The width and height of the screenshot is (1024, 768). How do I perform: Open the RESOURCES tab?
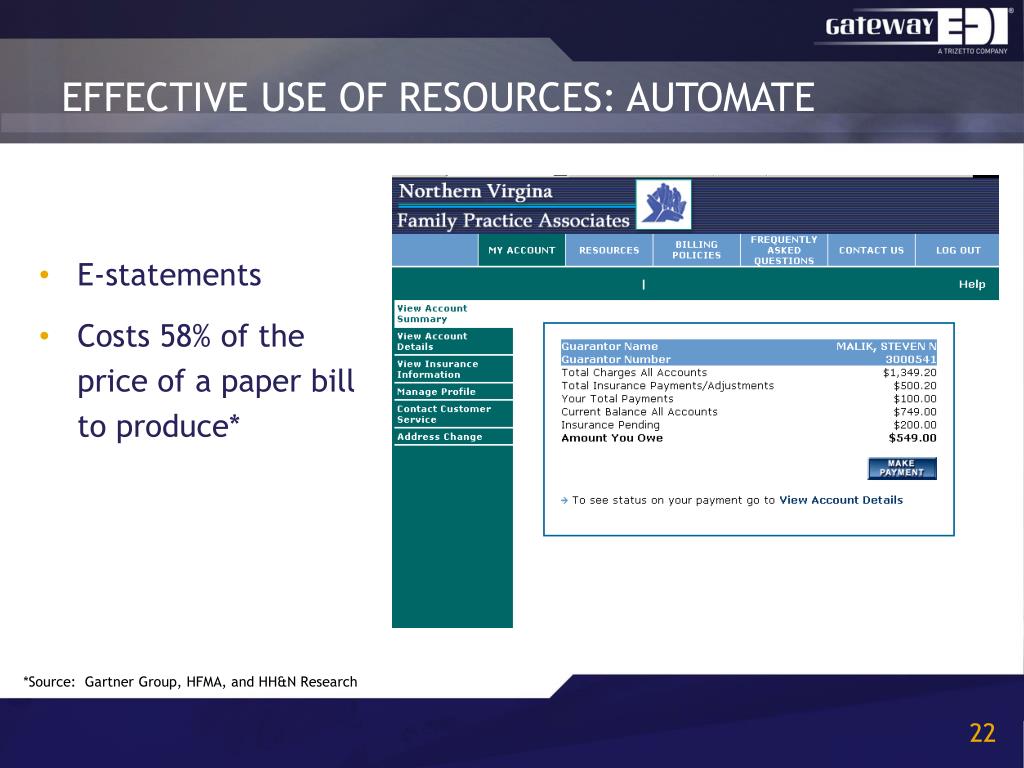(x=609, y=250)
